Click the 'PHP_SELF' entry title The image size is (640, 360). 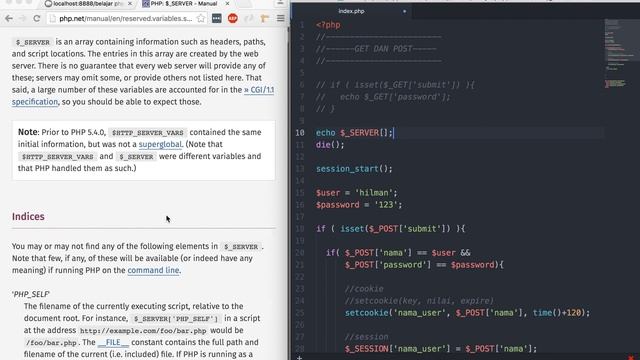[x=31, y=294]
